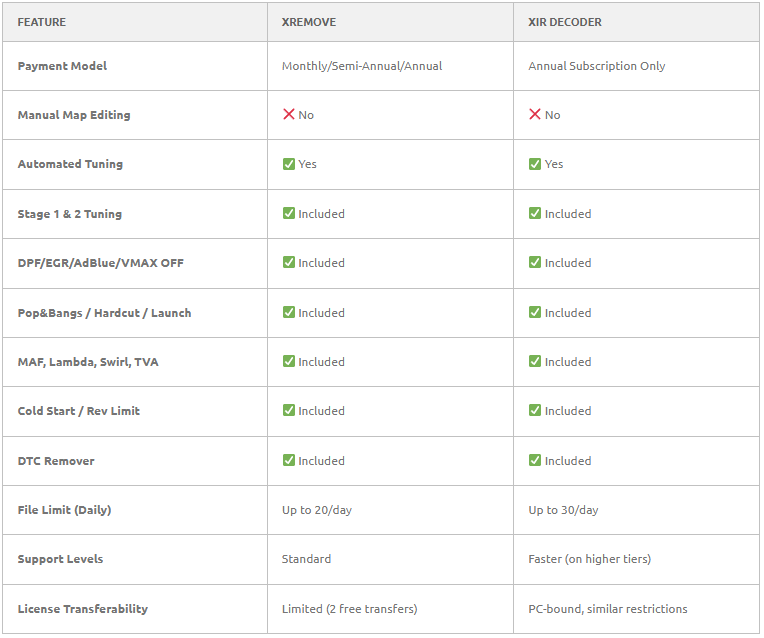Click 'Annual Subscription Only' text
The width and height of the screenshot is (764, 638).
[x=597, y=66]
